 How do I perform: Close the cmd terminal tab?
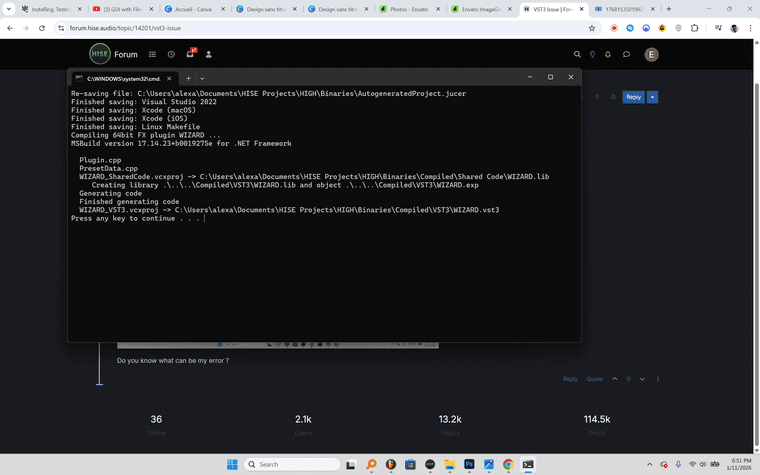tap(169, 79)
